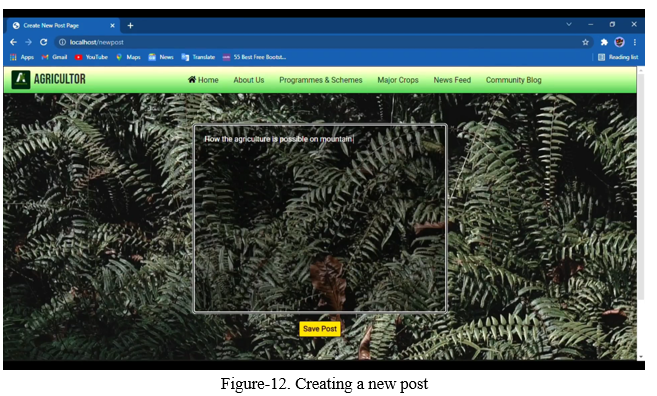Open the Apps bookmark
The image size is (657, 396).
(22, 57)
